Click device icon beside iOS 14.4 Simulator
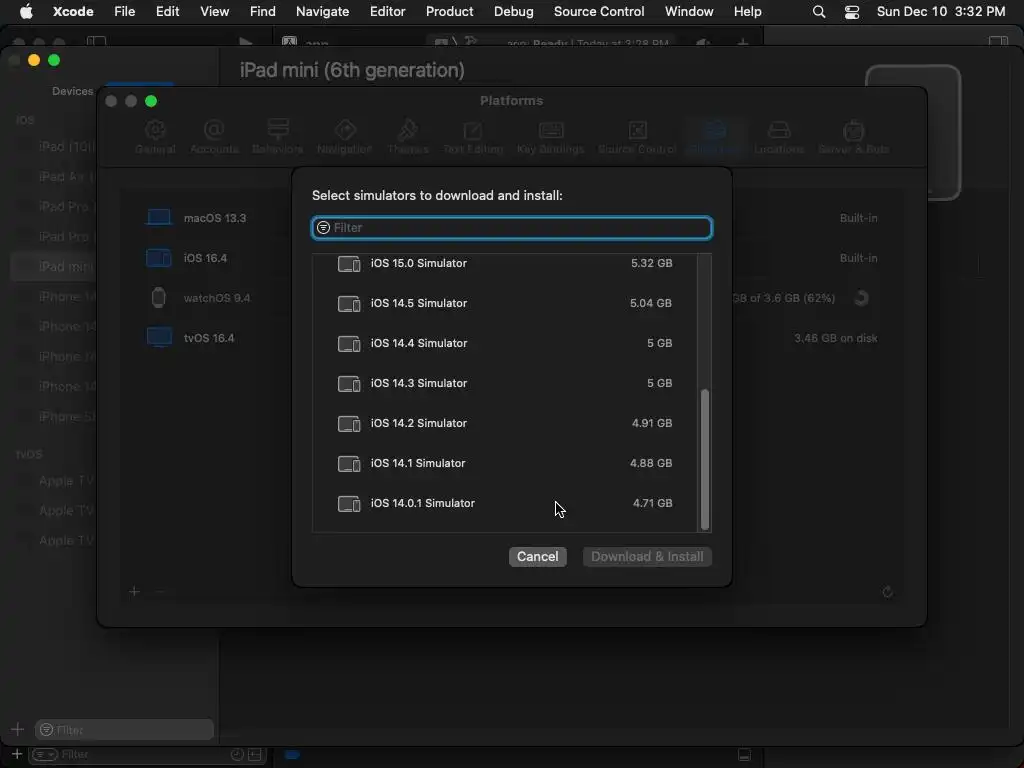 coord(349,344)
